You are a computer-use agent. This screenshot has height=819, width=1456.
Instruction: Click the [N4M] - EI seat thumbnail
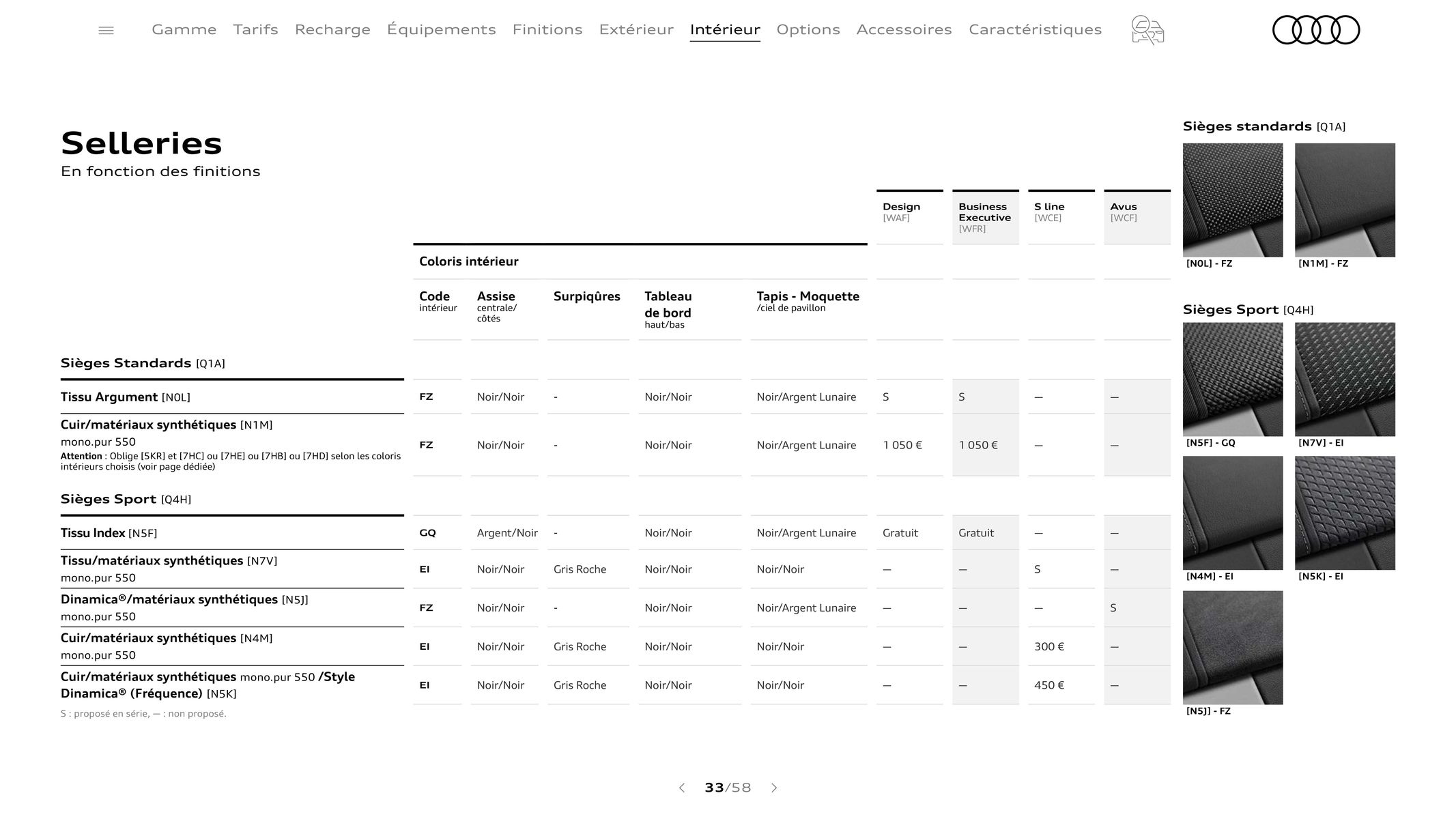tap(1233, 513)
